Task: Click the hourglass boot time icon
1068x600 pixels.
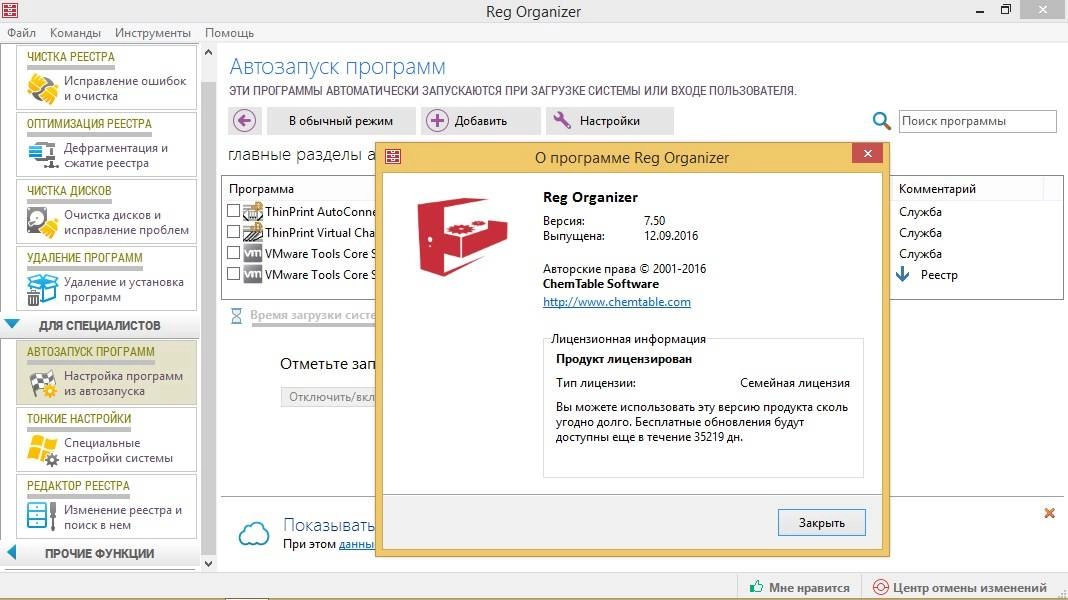Action: click(236, 315)
